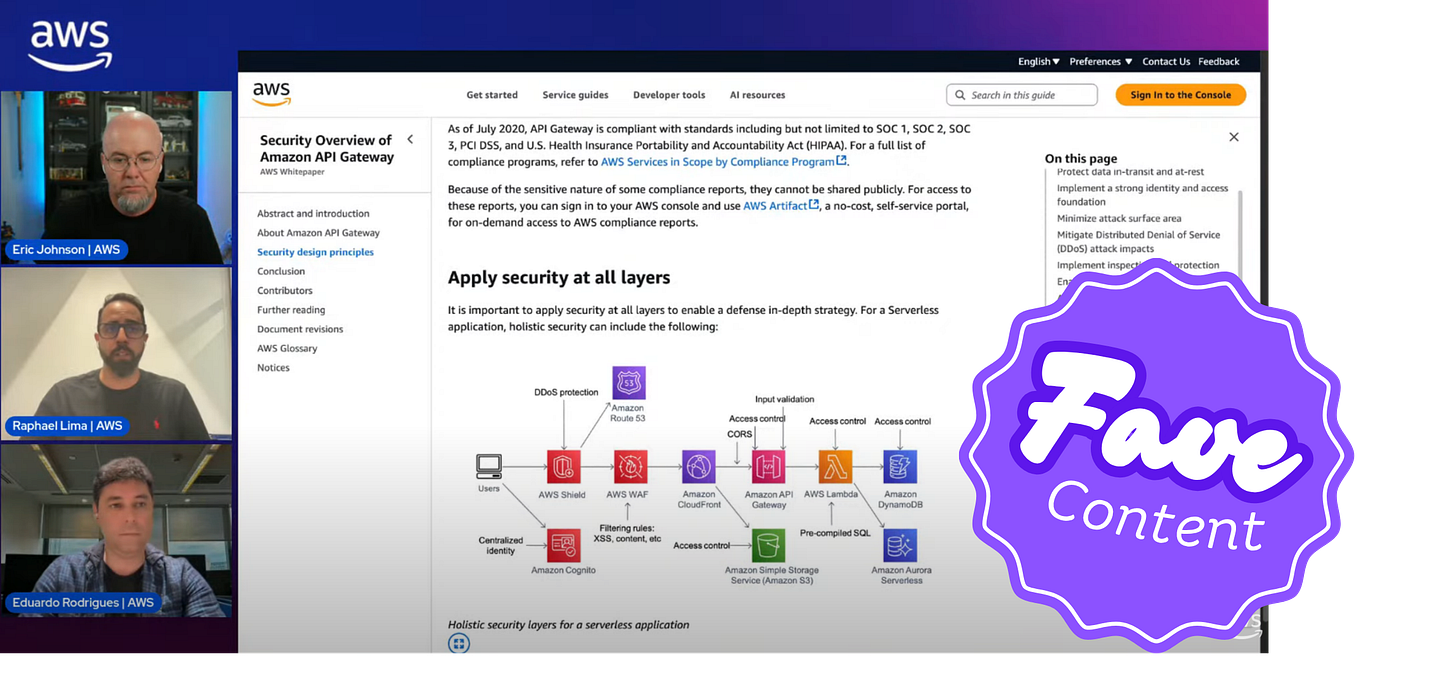The image size is (1456, 676).
Task: Click the AWS logo in video overlay corner
Action: (x=70, y=45)
